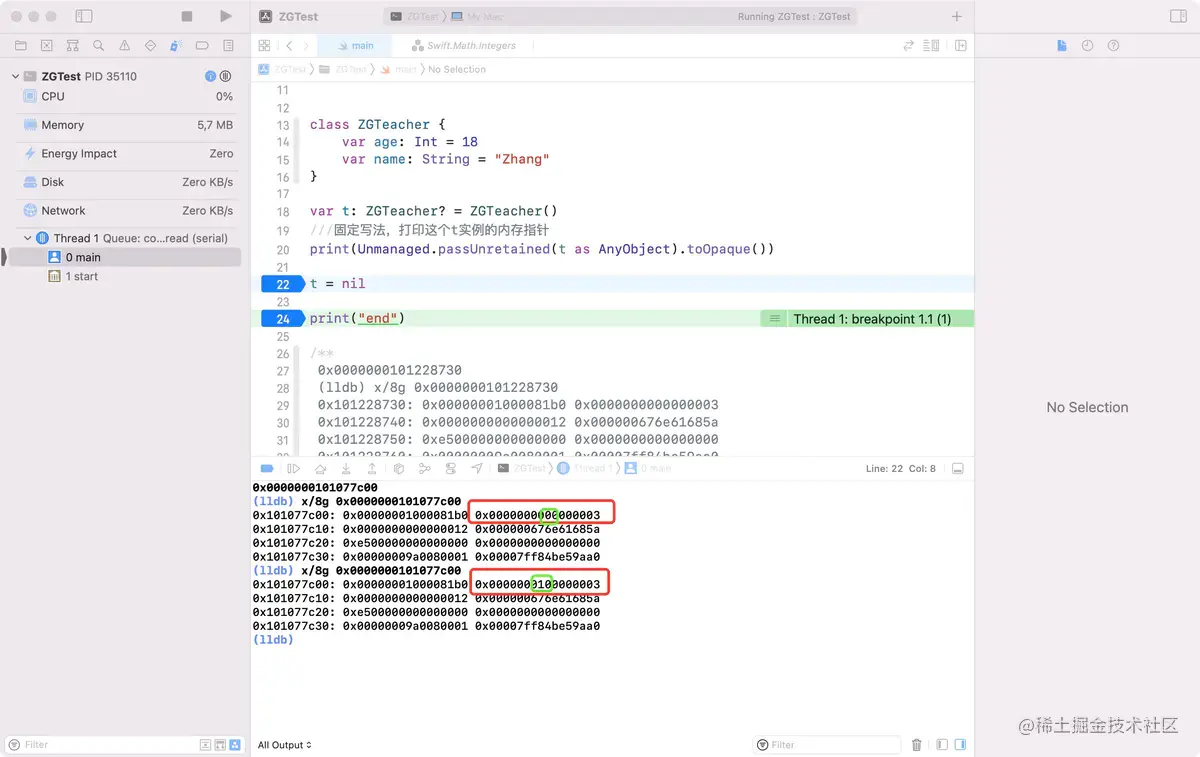1200x757 pixels.
Task: Show the History inspector clock
Action: pyautogui.click(x=1087, y=46)
